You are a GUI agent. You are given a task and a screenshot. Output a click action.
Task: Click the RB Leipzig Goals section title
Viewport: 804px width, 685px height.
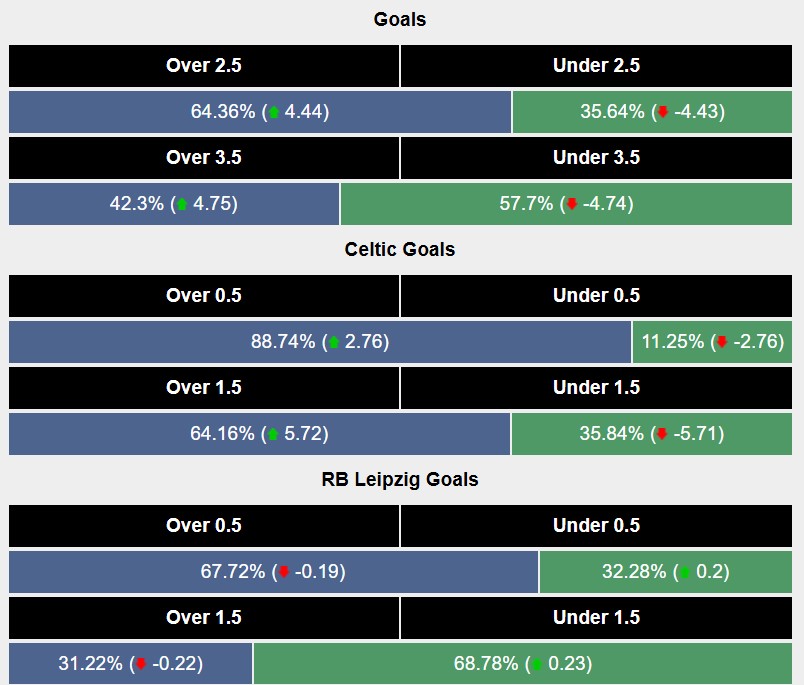point(400,480)
